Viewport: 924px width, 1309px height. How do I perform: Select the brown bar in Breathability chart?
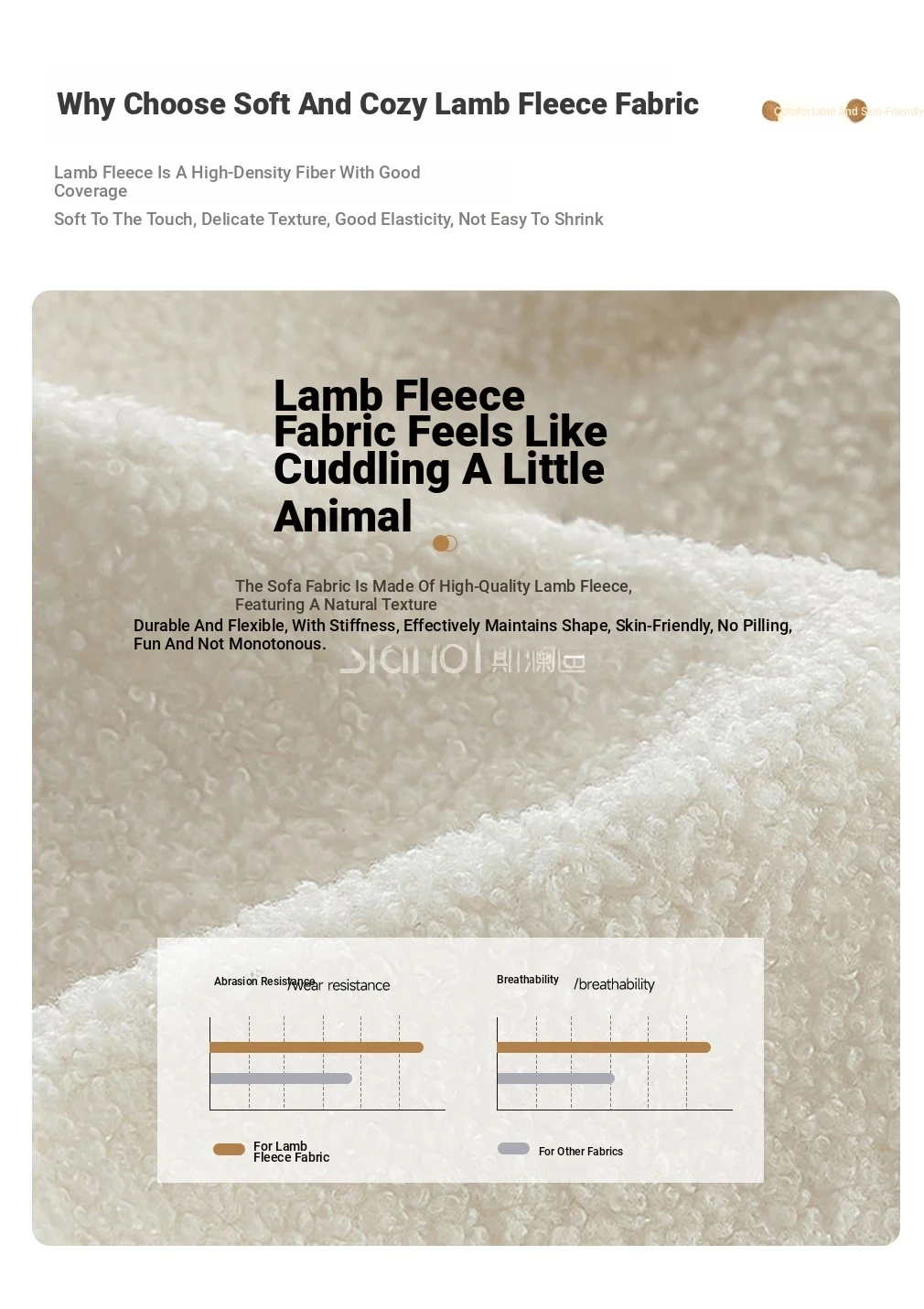click(604, 1046)
